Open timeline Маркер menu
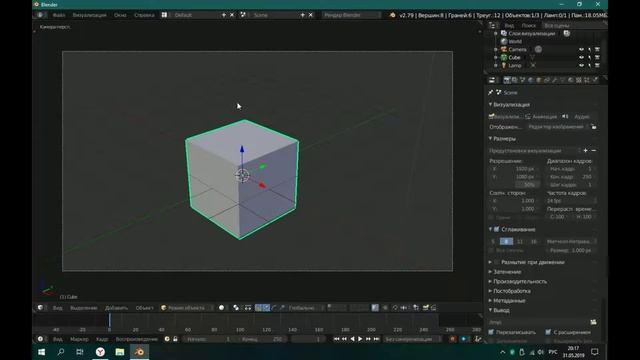Image resolution: width=640 pixels, height=360 pixels. tap(79, 339)
